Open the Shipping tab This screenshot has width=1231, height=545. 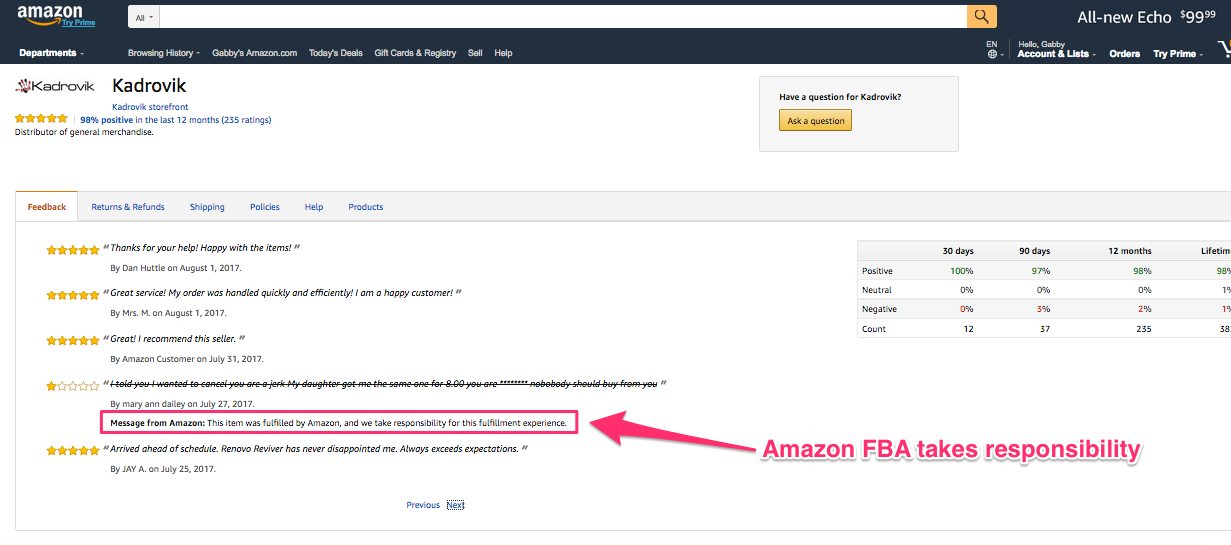click(x=207, y=207)
